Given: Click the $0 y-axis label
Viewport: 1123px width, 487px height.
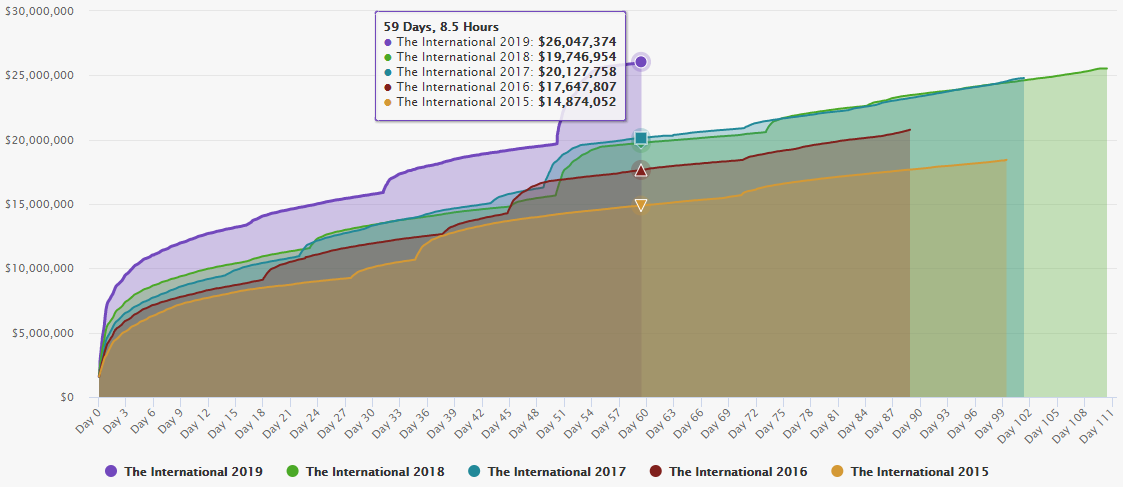Looking at the screenshot, I should pyautogui.click(x=67, y=397).
